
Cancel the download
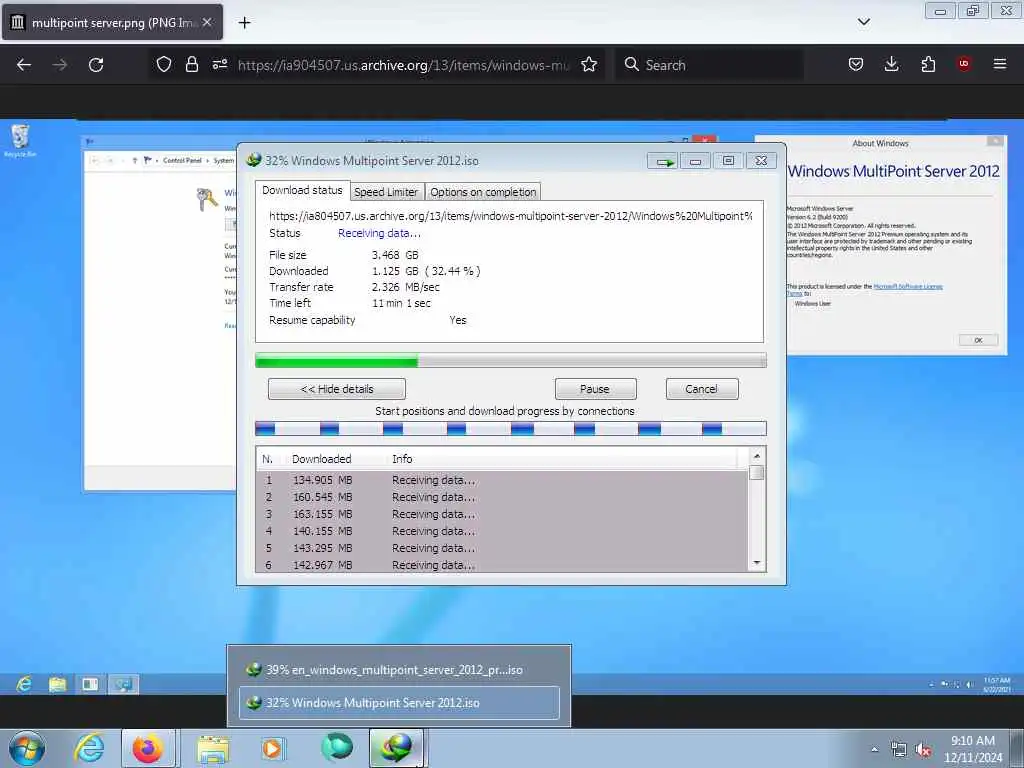click(702, 389)
